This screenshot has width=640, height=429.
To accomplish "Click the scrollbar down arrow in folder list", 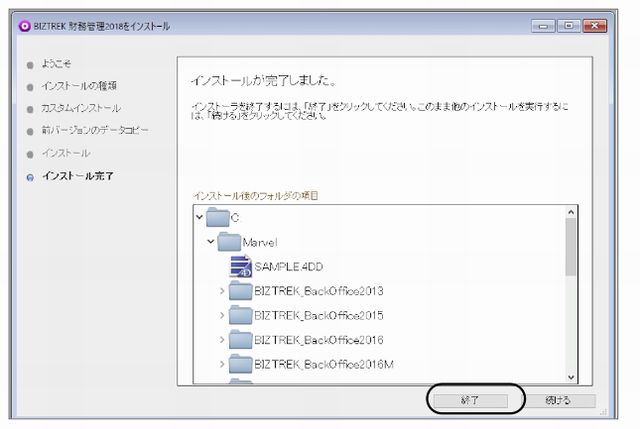I will tap(571, 376).
